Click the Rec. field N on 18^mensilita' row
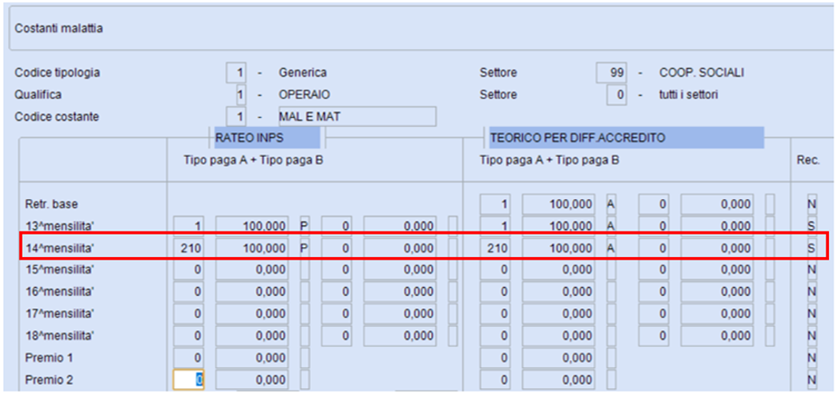This screenshot has height=400, width=840. pyautogui.click(x=812, y=336)
